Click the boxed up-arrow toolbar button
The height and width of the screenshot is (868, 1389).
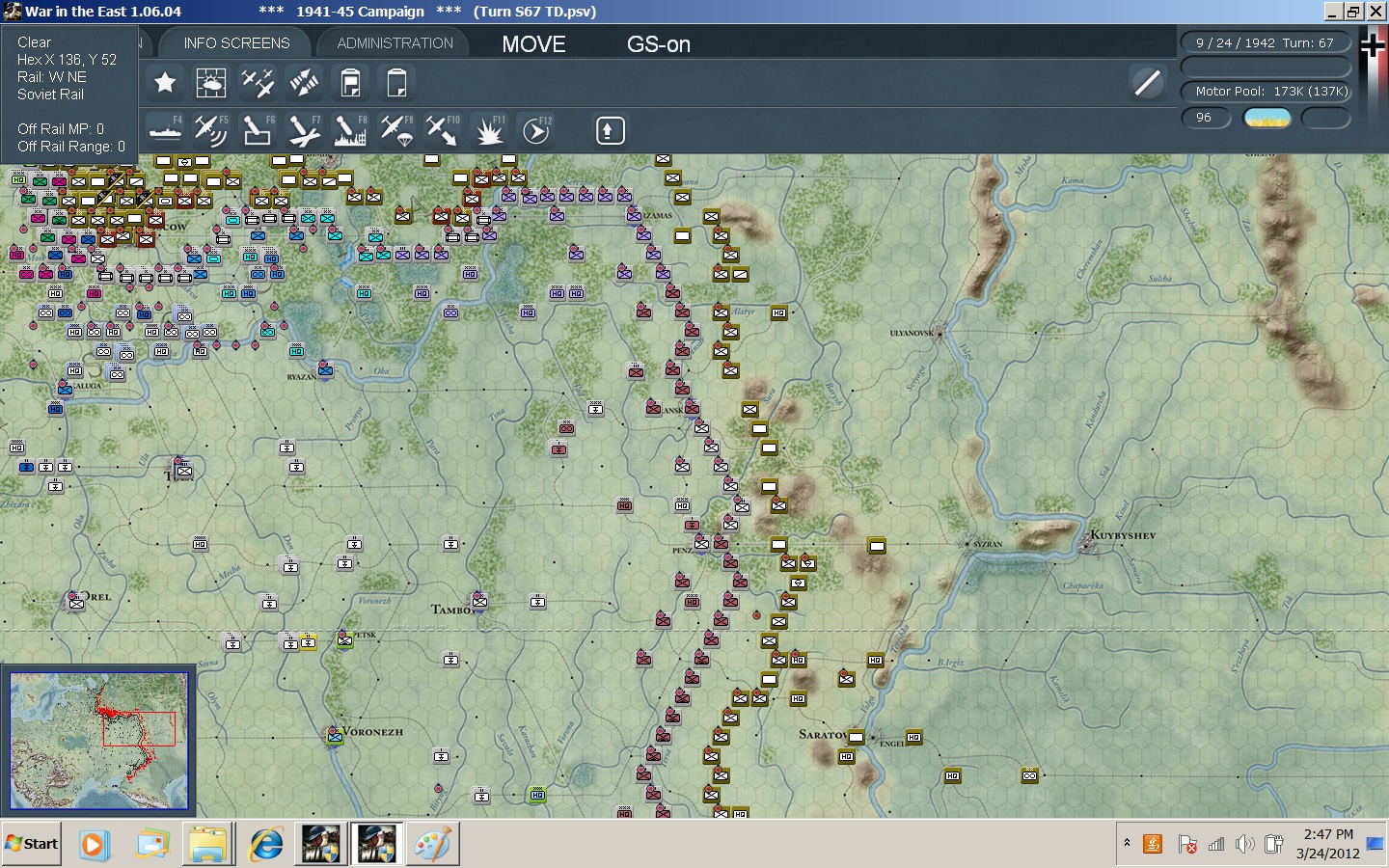coord(610,130)
